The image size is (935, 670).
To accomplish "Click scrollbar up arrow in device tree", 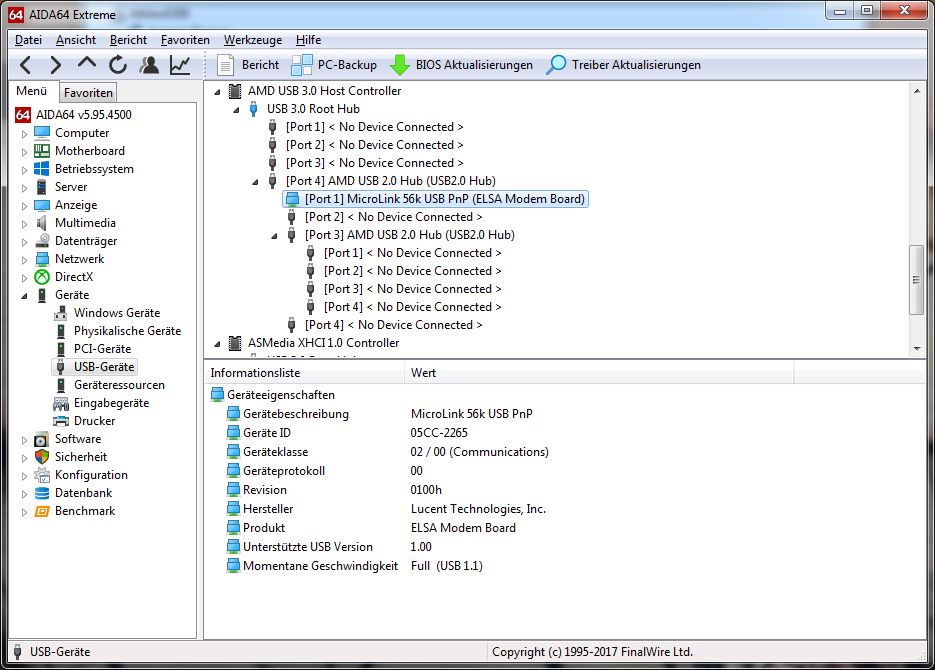I will (917, 91).
